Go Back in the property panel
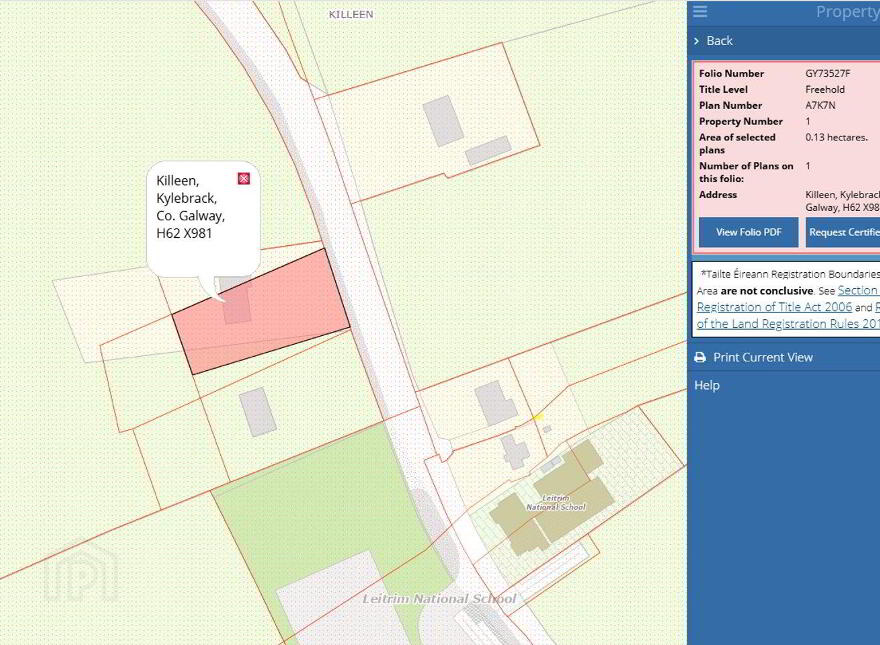Screen dimensions: 880x645 point(719,41)
